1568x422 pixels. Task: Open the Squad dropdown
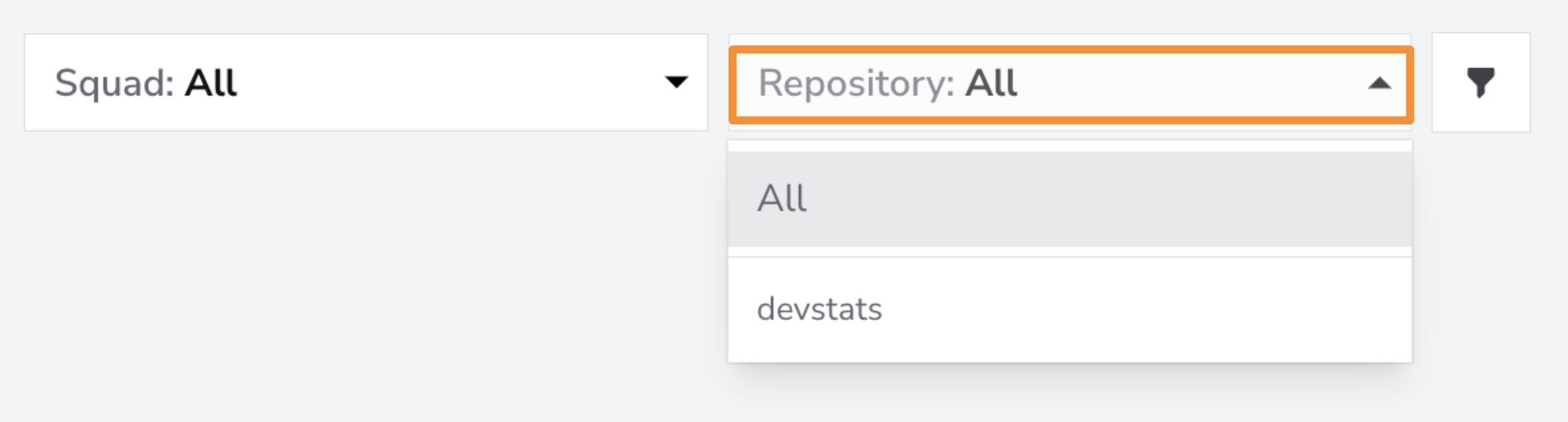[366, 82]
